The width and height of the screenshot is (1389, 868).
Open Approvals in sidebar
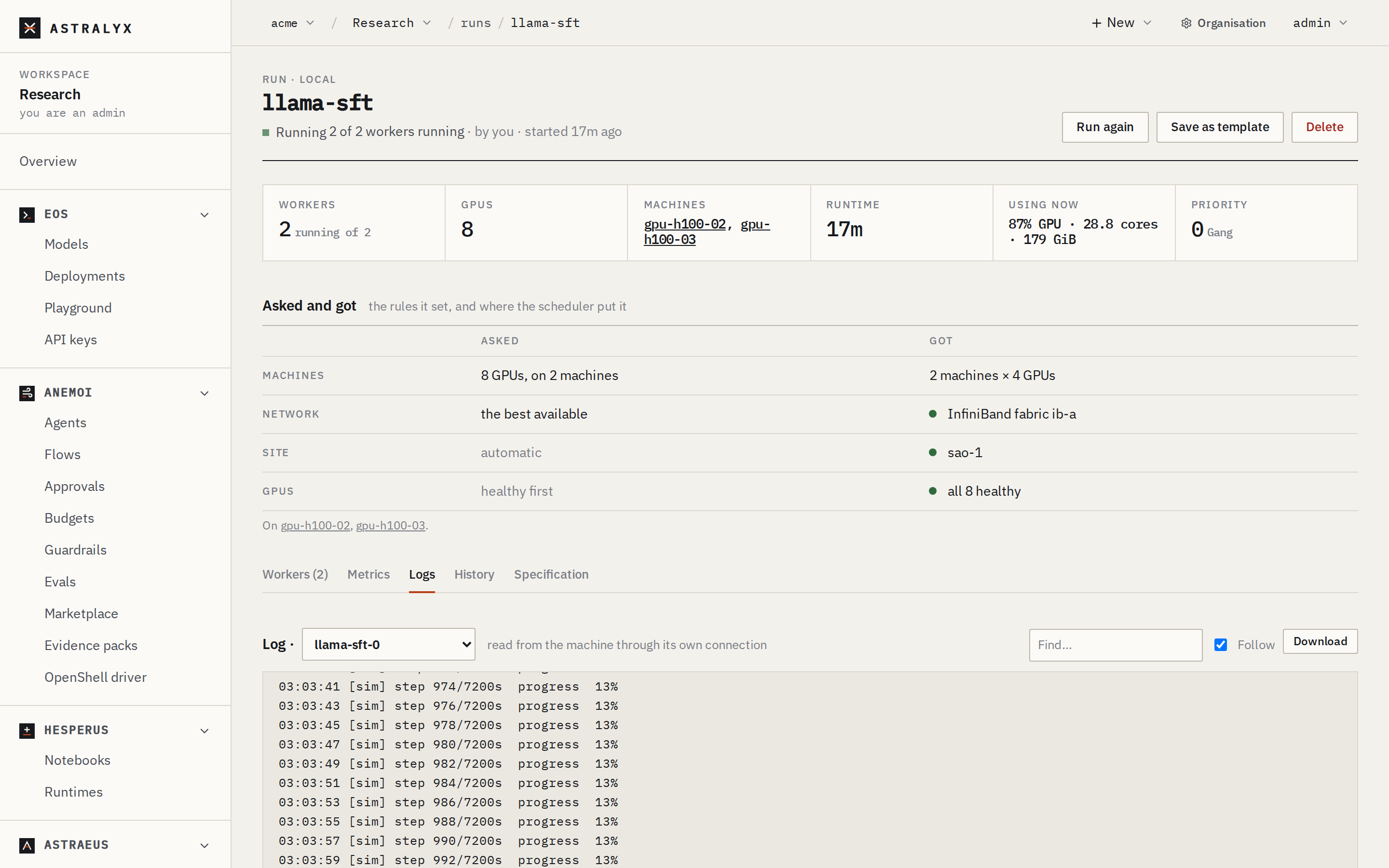pos(75,486)
